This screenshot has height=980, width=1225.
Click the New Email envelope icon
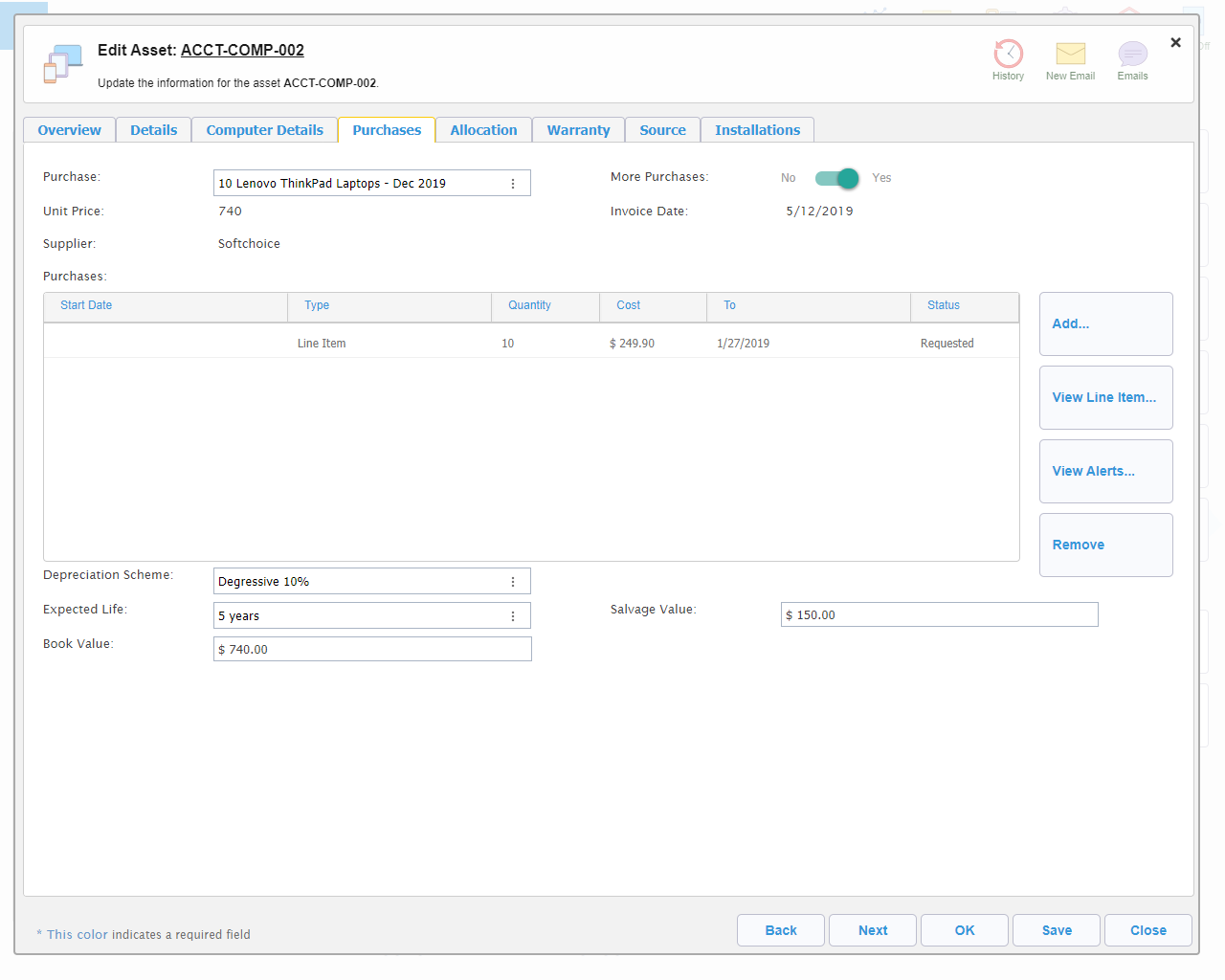tap(1070, 54)
